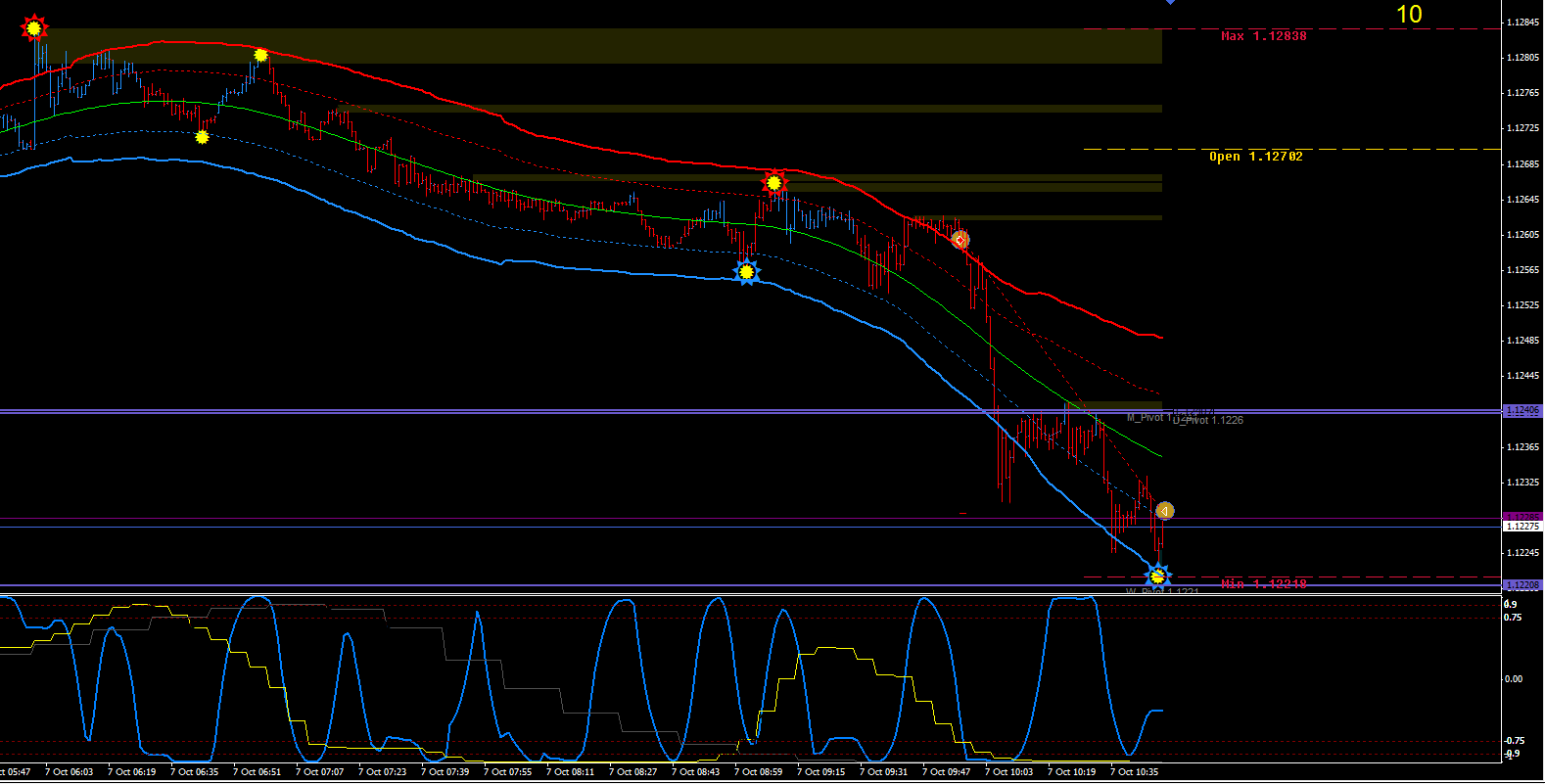Select the "7 Oct 06:19" time label

pos(134,772)
